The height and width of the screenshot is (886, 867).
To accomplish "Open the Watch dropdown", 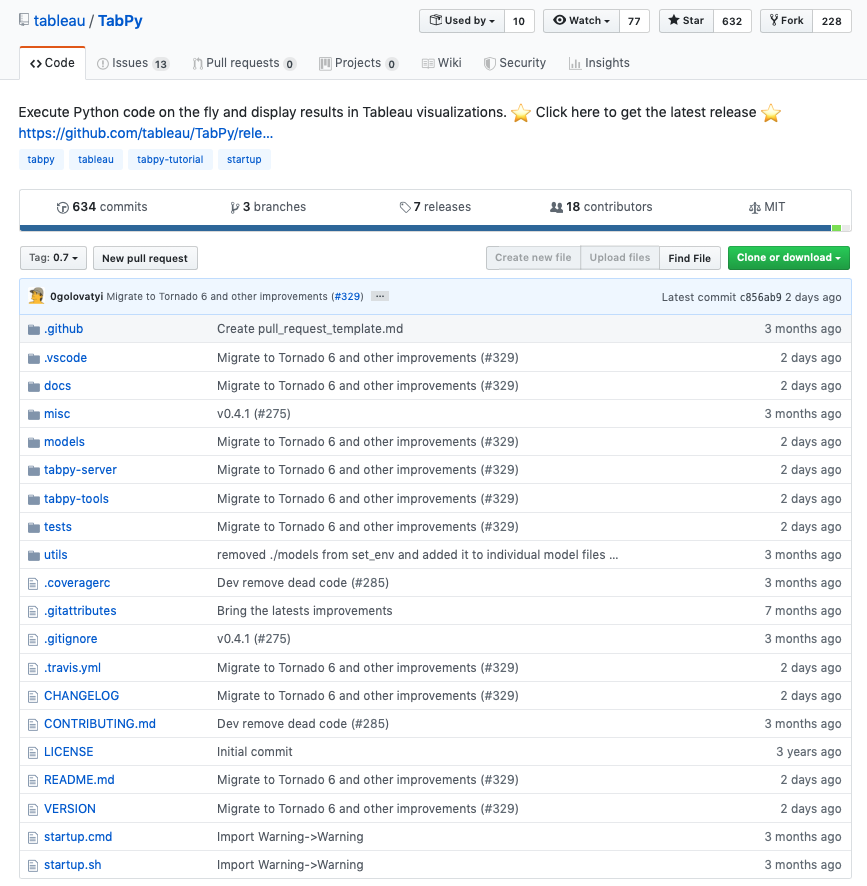I will (x=581, y=21).
